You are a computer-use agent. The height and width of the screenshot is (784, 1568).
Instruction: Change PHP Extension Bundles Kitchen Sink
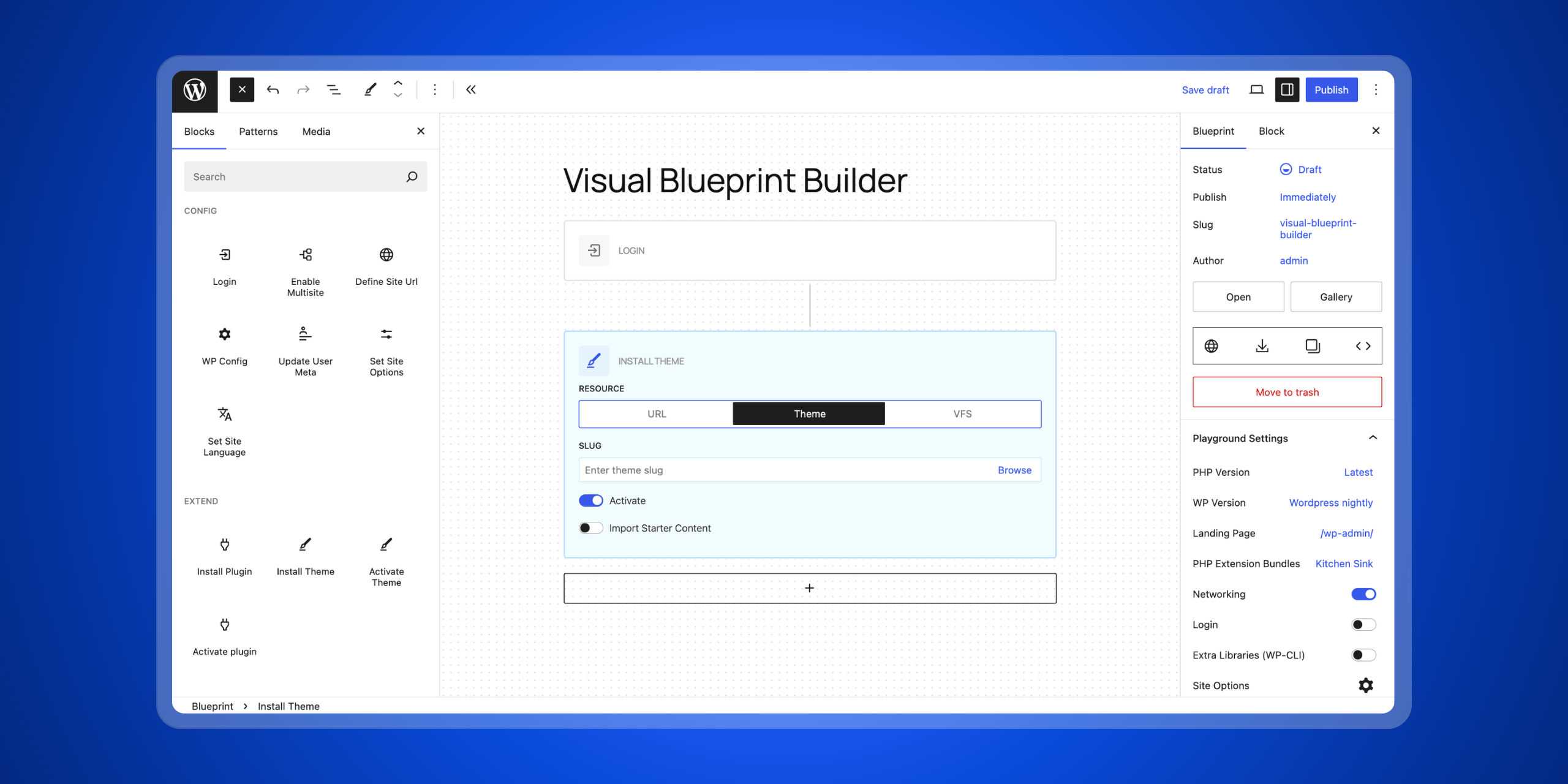point(1344,563)
